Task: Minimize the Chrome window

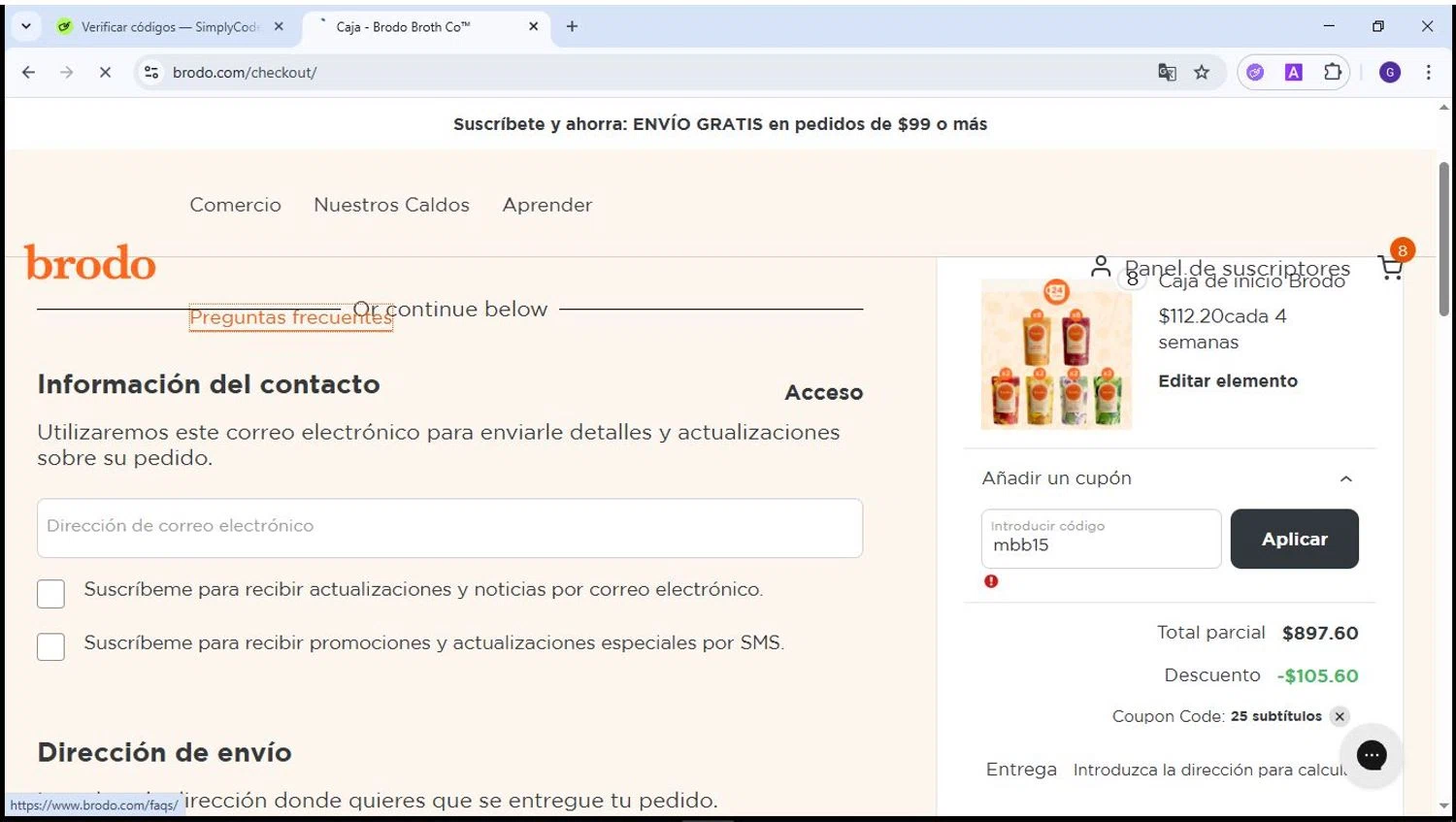Action: coord(1329,26)
